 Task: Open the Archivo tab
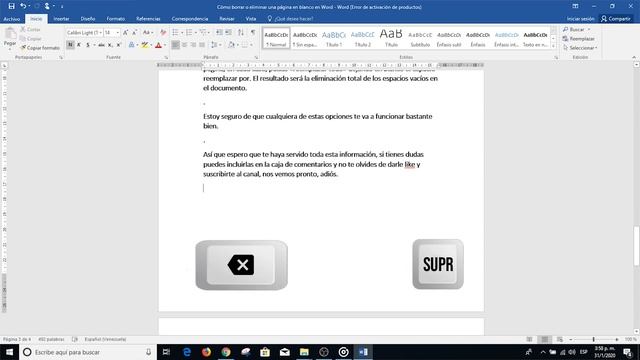point(12,19)
